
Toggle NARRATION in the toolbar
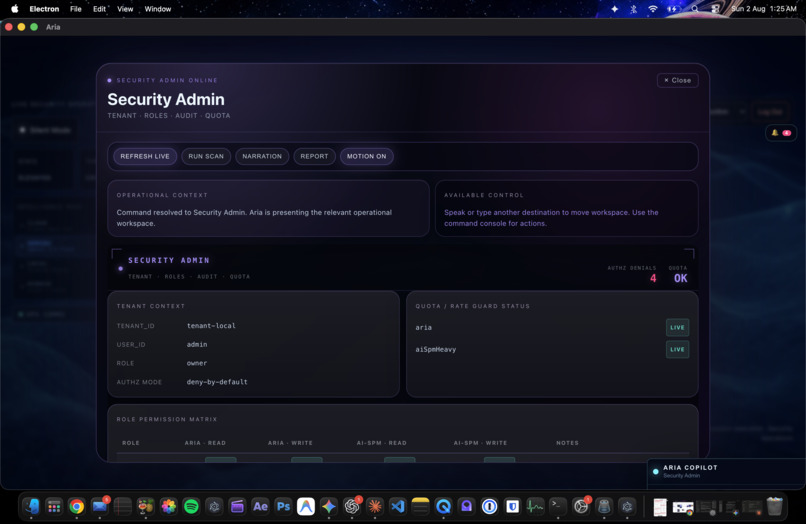[x=262, y=156]
